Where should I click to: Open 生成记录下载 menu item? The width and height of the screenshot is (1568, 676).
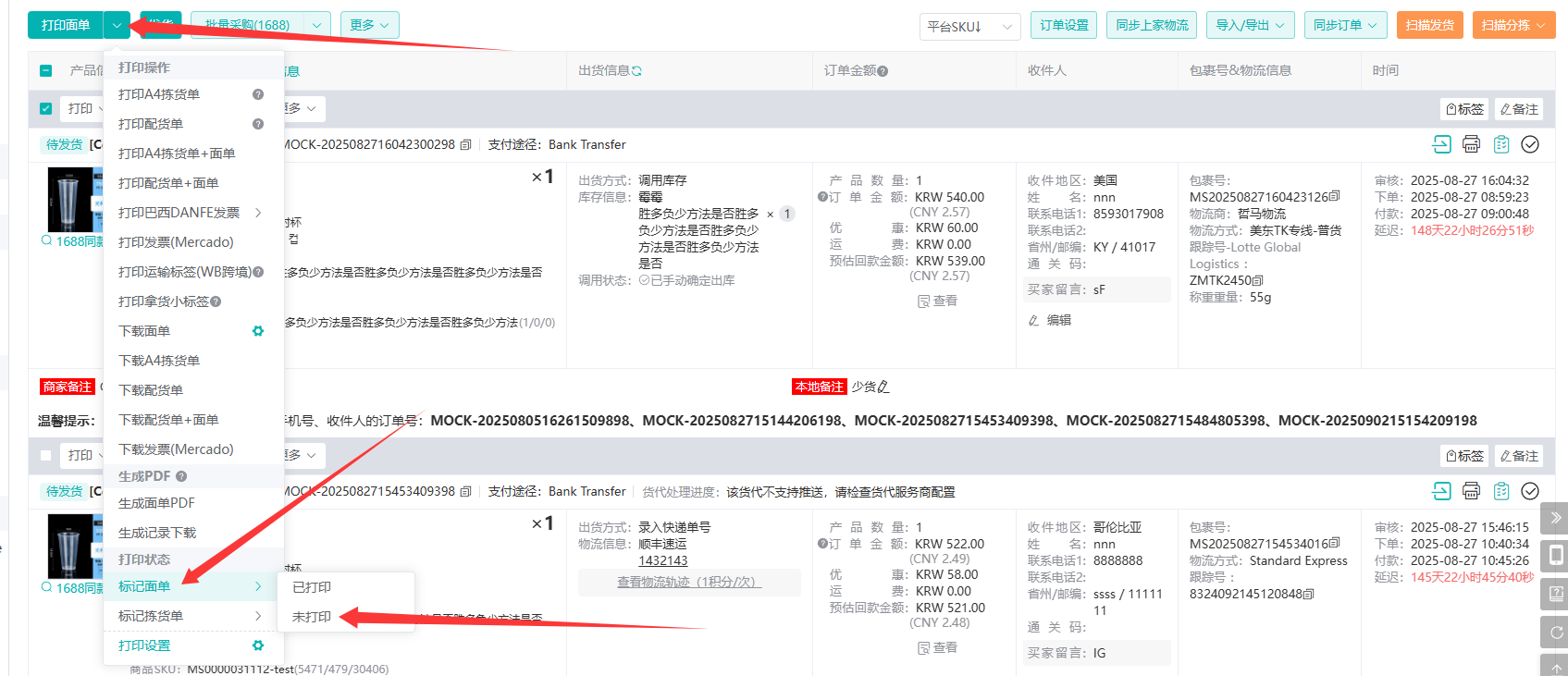click(157, 533)
